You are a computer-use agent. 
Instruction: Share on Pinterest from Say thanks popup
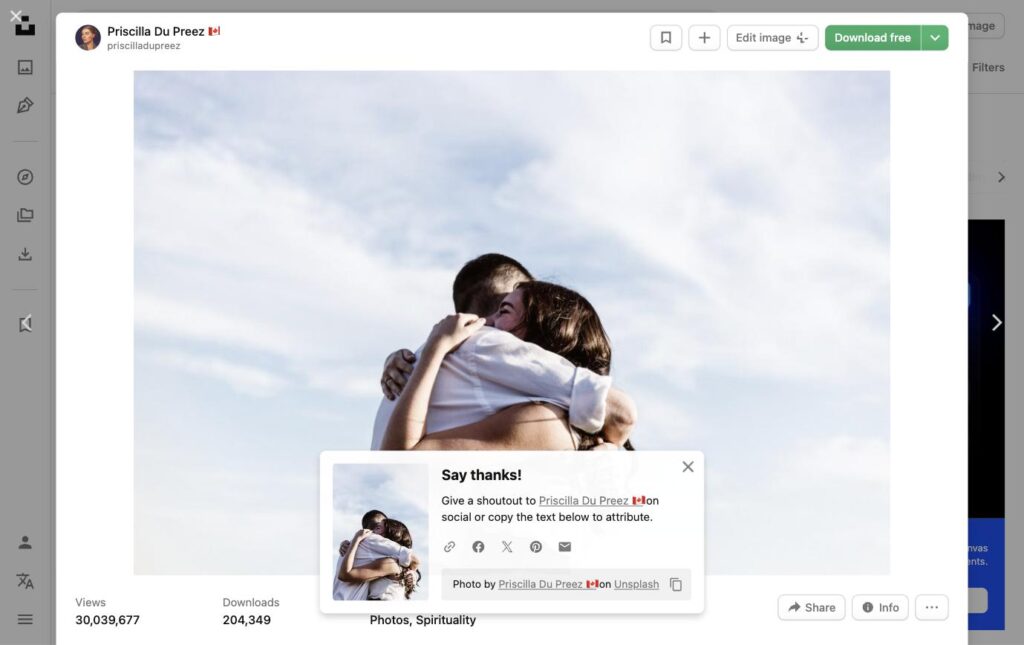point(536,546)
